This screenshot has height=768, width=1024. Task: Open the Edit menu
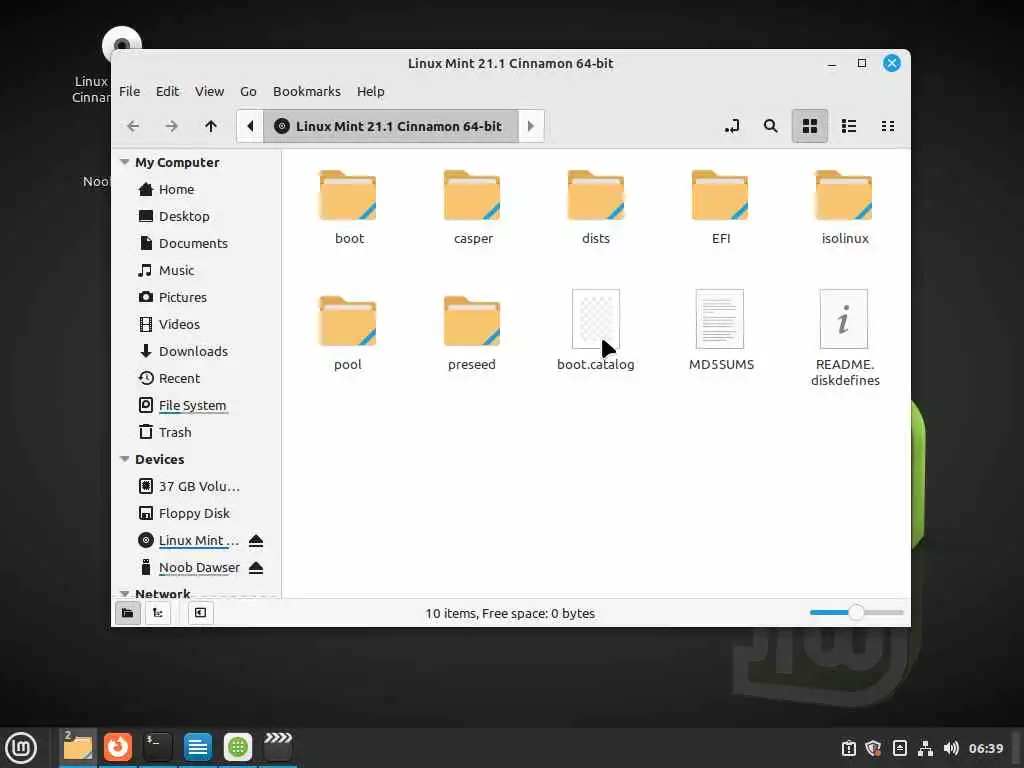click(x=167, y=91)
